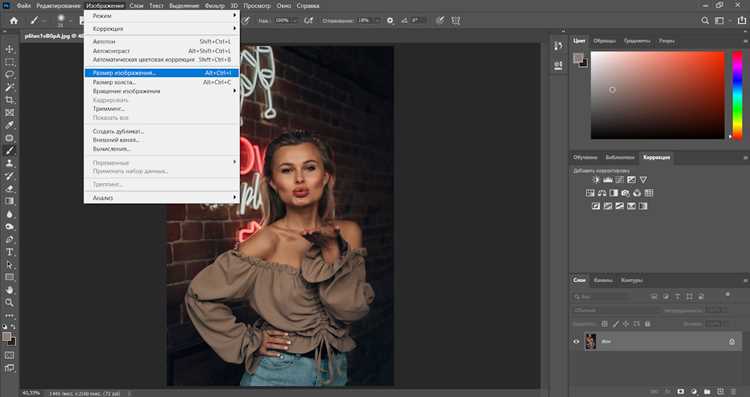Expand the Коррекция submenu
Image resolution: width=750 pixels, height=397 pixels.
coord(162,29)
